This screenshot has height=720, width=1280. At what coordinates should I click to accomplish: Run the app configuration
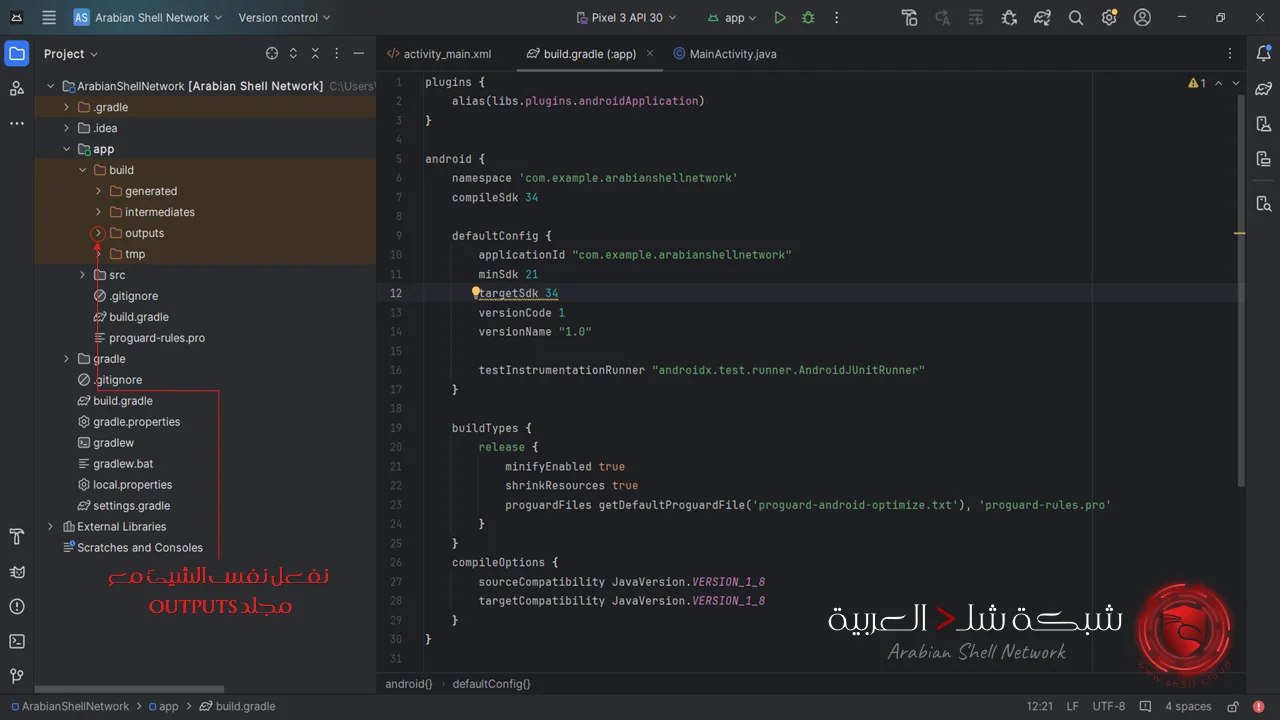click(780, 18)
